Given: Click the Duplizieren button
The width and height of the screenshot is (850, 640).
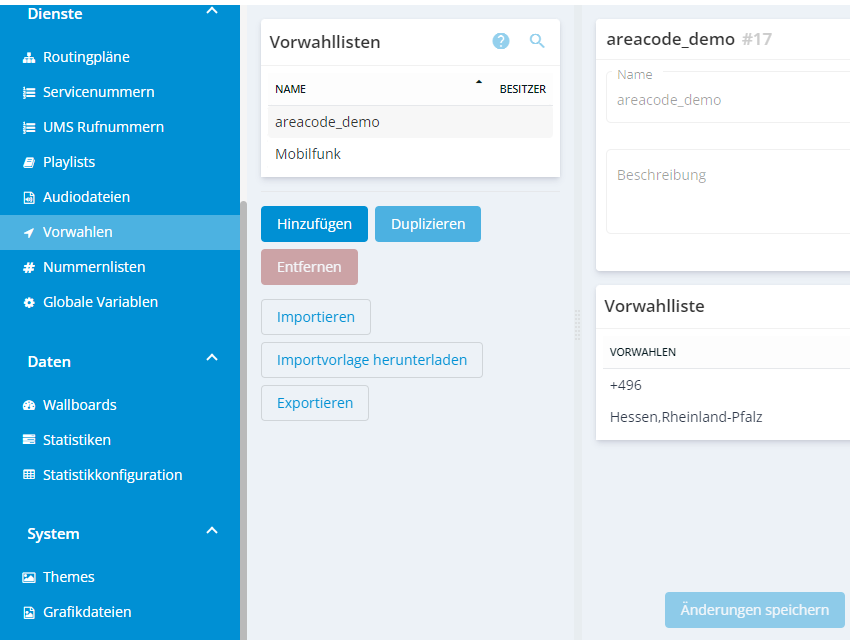Looking at the screenshot, I should click(427, 224).
